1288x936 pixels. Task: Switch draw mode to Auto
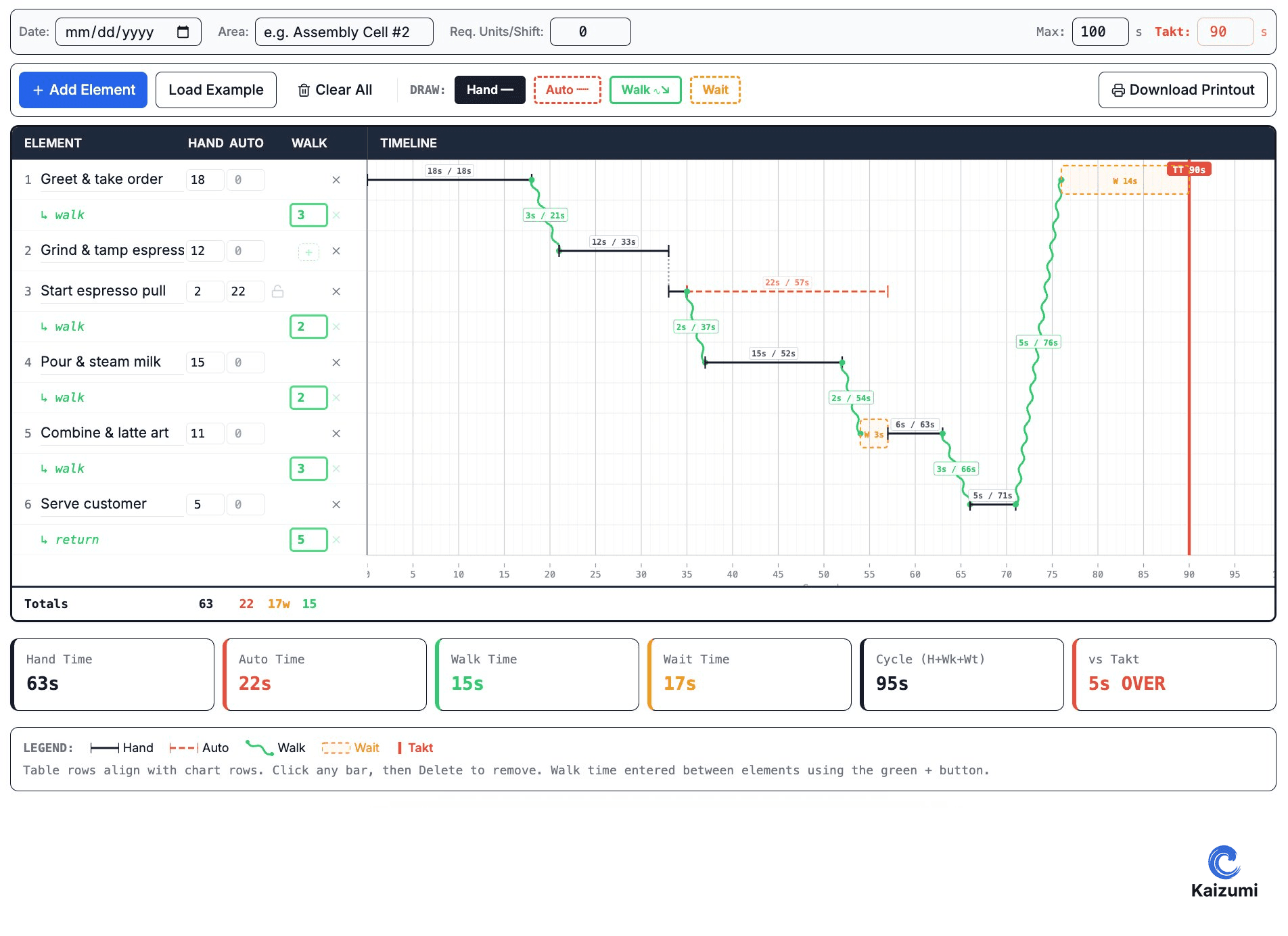click(567, 90)
